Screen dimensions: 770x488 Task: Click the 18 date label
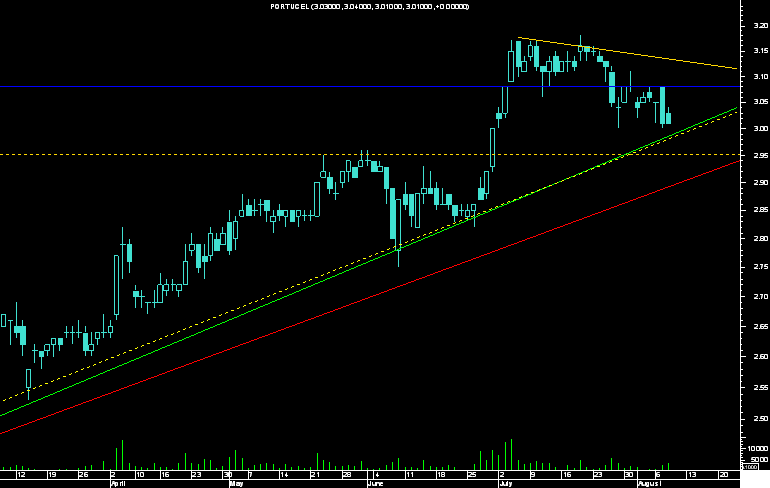point(441,475)
